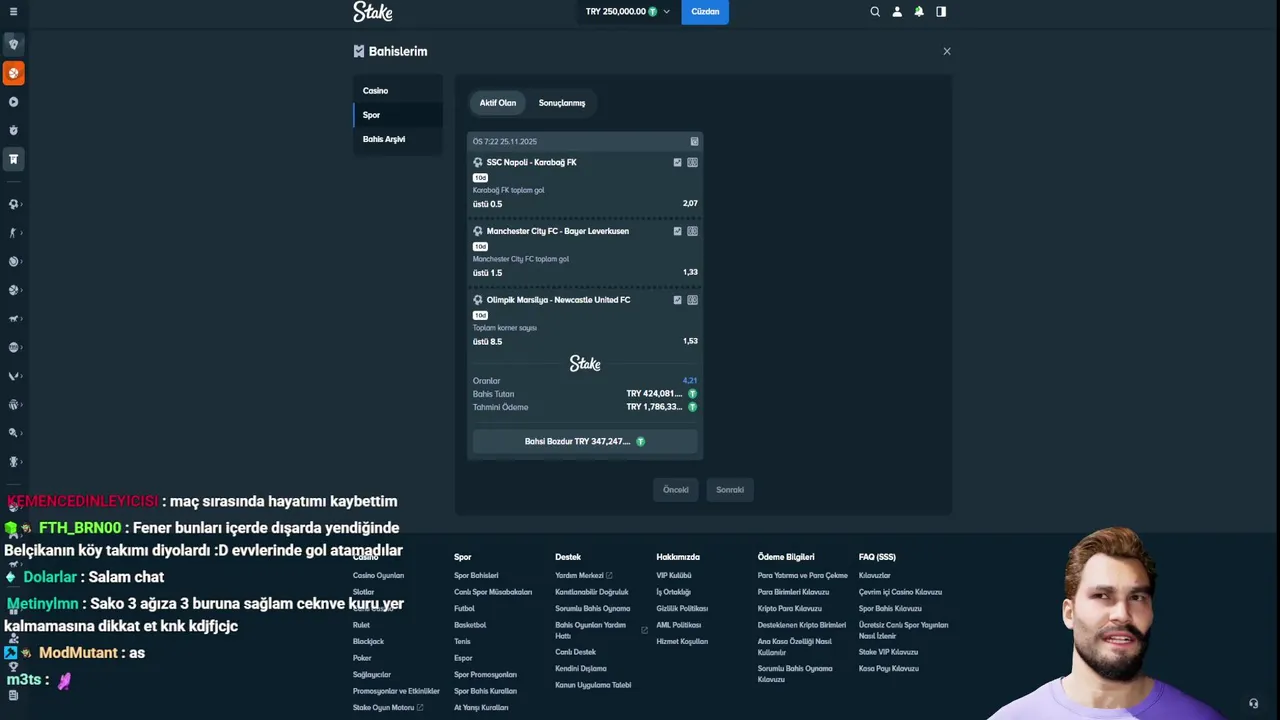
Task: Open Kanun Uygulama Talebi footer link
Action: pyautogui.click(x=593, y=685)
